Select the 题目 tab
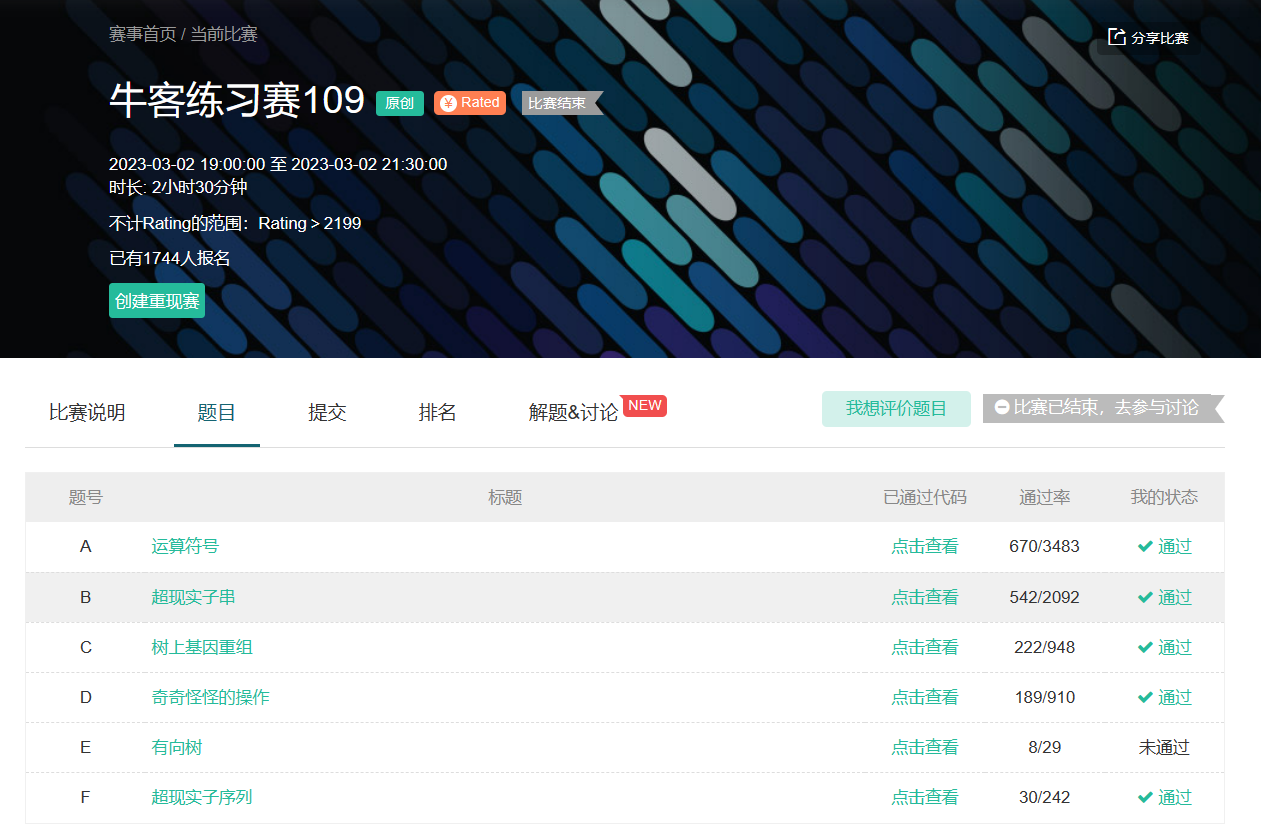Image resolution: width=1261 pixels, height=839 pixels. 217,412
